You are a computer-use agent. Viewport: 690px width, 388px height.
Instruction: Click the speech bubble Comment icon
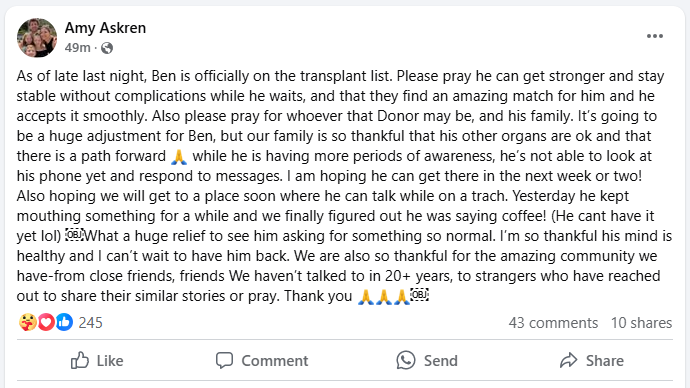click(x=224, y=361)
